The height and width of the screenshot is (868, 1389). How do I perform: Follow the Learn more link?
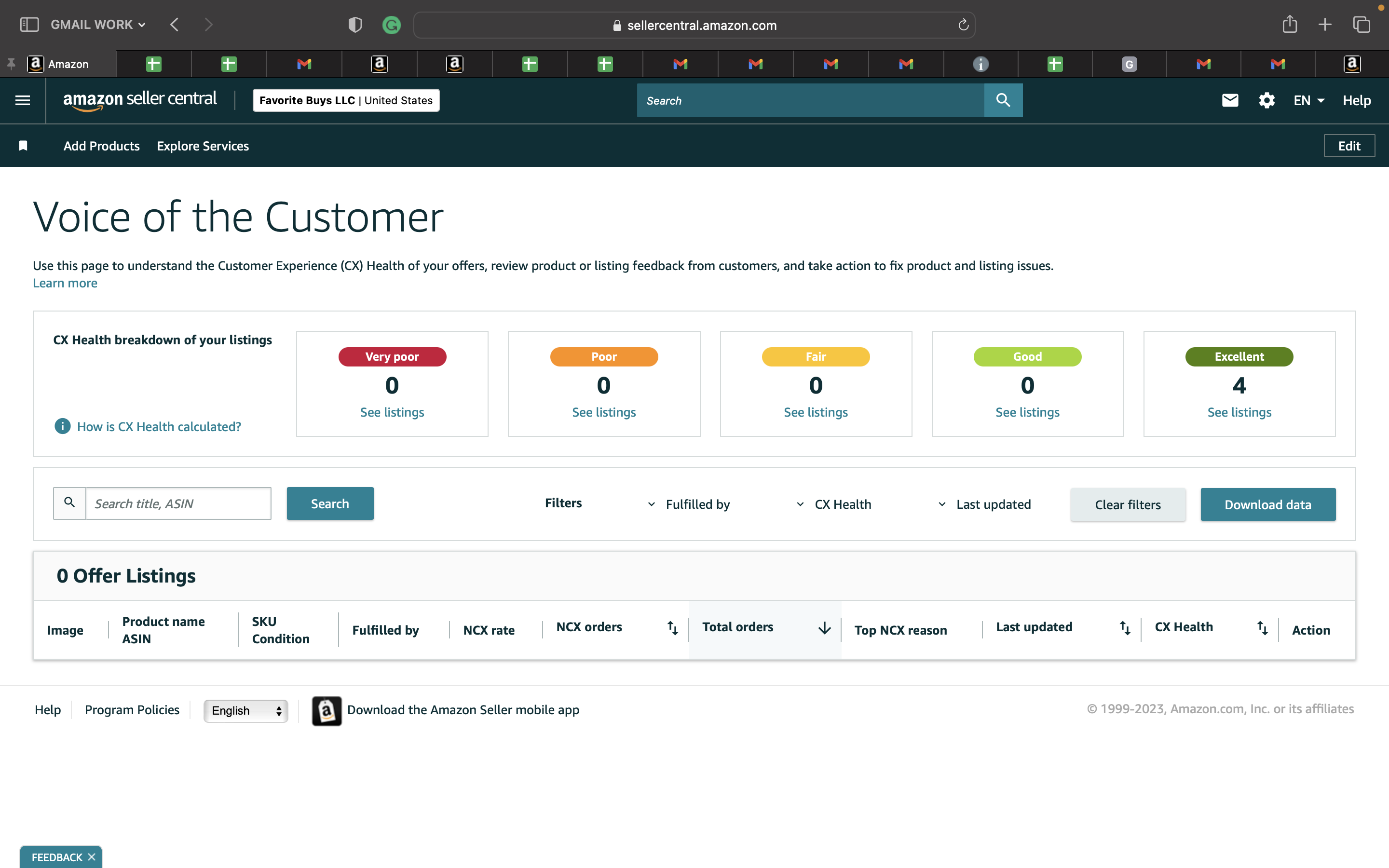tap(65, 283)
